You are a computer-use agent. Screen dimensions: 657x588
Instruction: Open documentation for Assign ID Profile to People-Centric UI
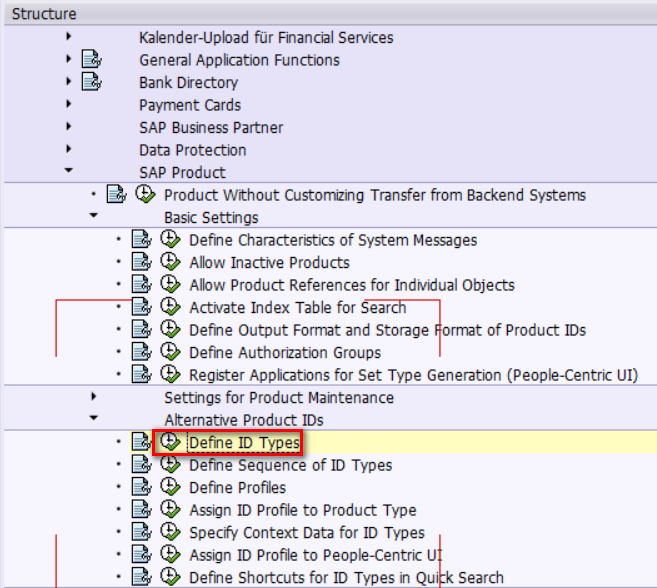(x=142, y=554)
